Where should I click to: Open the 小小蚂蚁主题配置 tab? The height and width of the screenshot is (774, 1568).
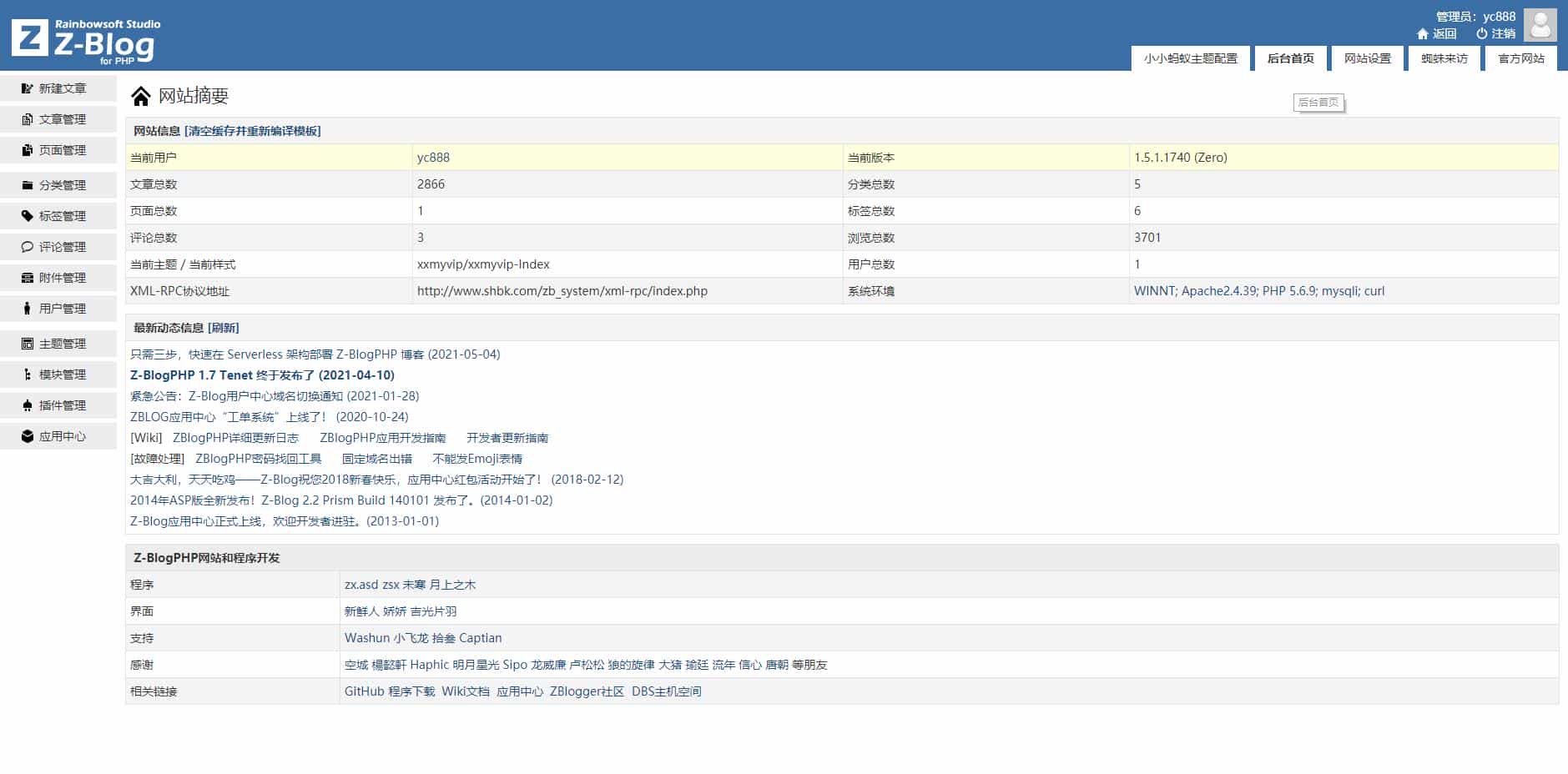coord(1191,58)
